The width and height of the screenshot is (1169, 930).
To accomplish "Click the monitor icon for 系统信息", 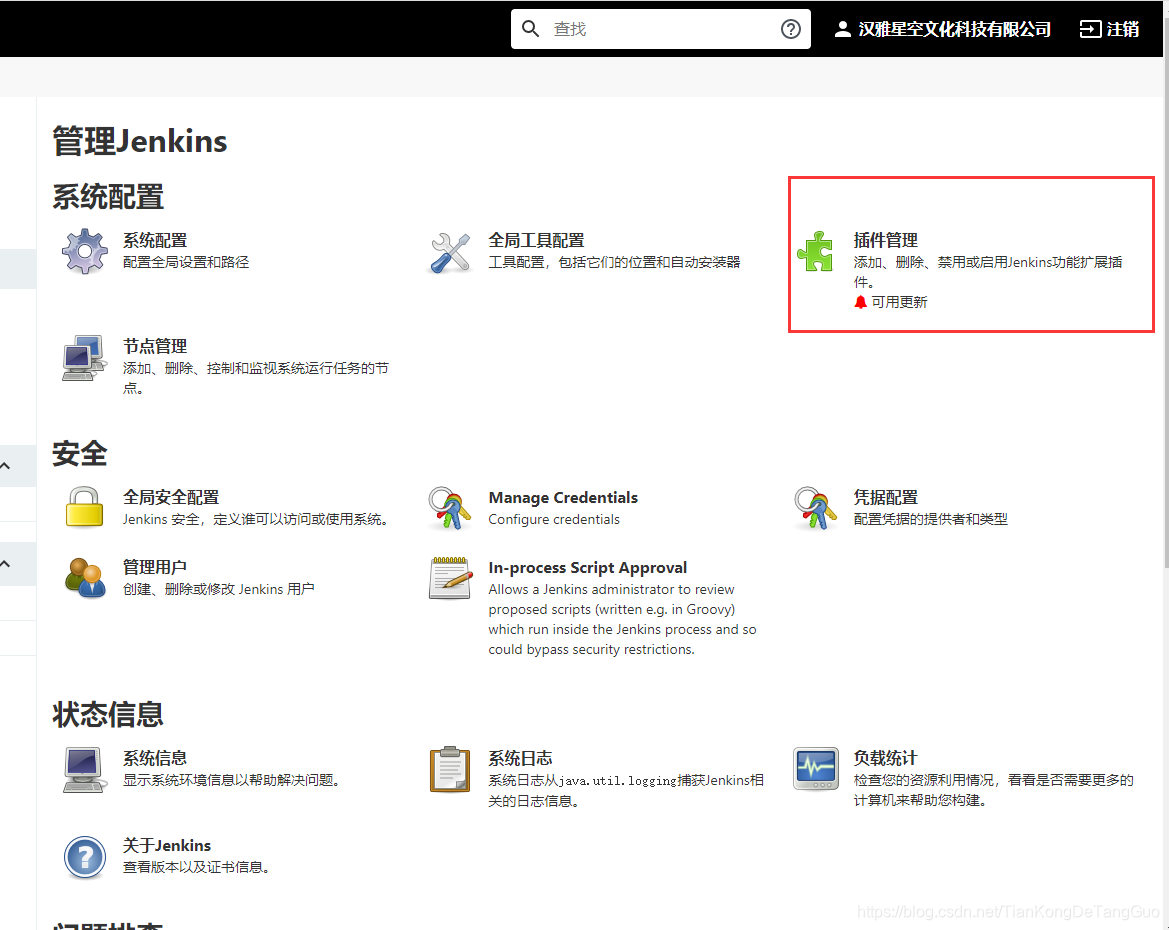I will point(84,770).
